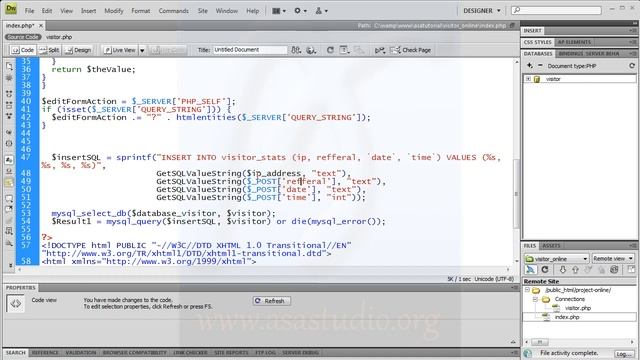Click Select Parent Tag icon

tap(9, 132)
